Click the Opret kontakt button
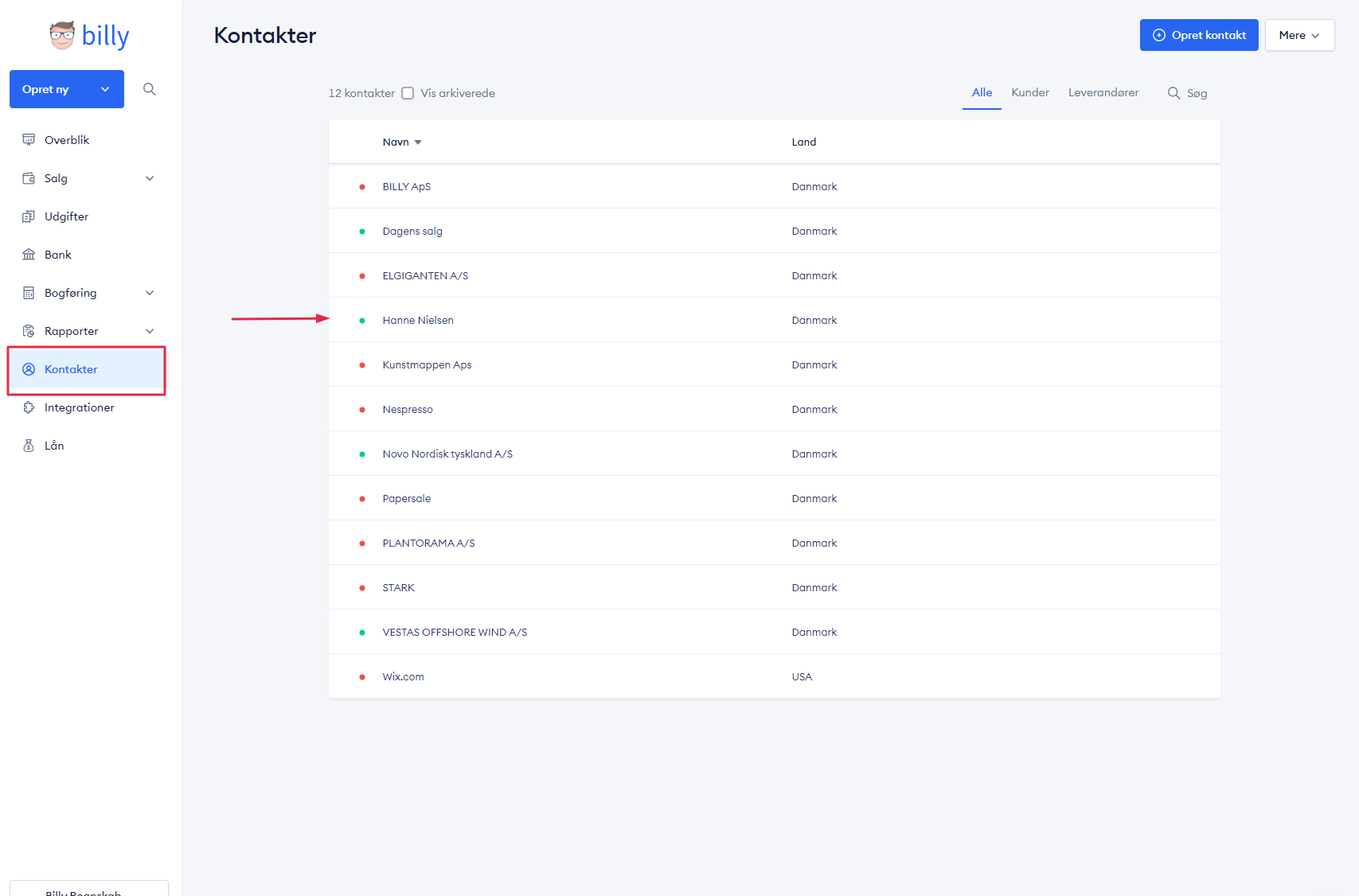Screen dimensions: 1359x896 (1199, 35)
